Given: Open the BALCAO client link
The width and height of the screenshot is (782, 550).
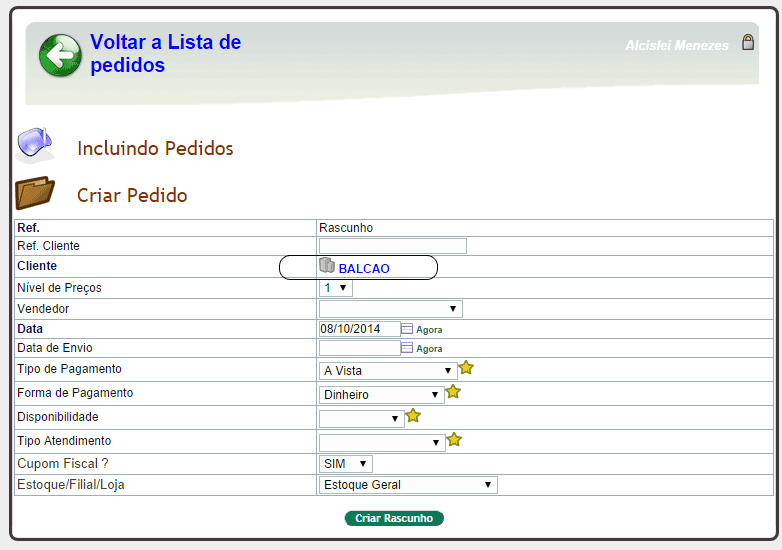Looking at the screenshot, I should pos(364,269).
